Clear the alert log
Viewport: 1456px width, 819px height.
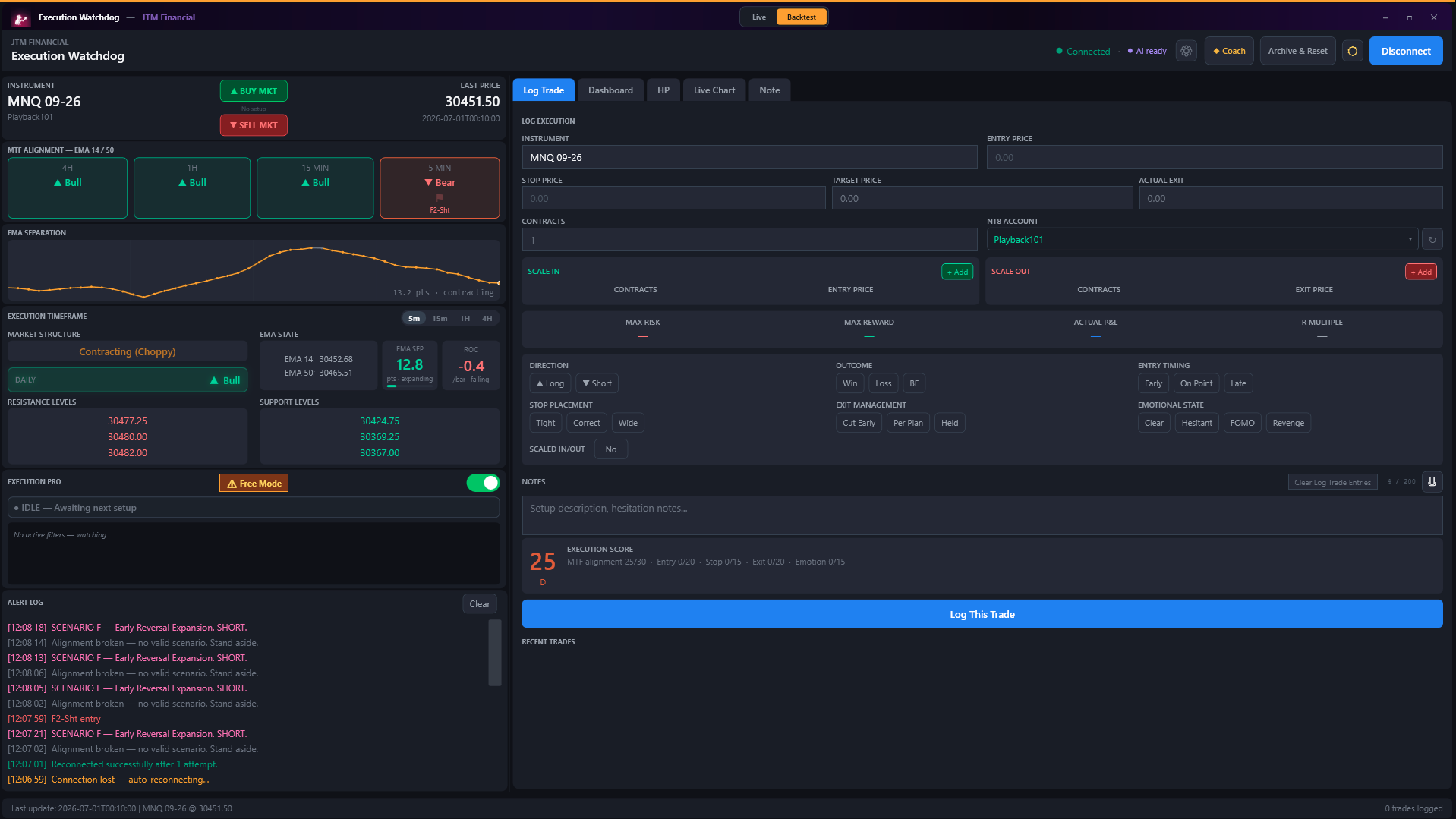click(479, 604)
